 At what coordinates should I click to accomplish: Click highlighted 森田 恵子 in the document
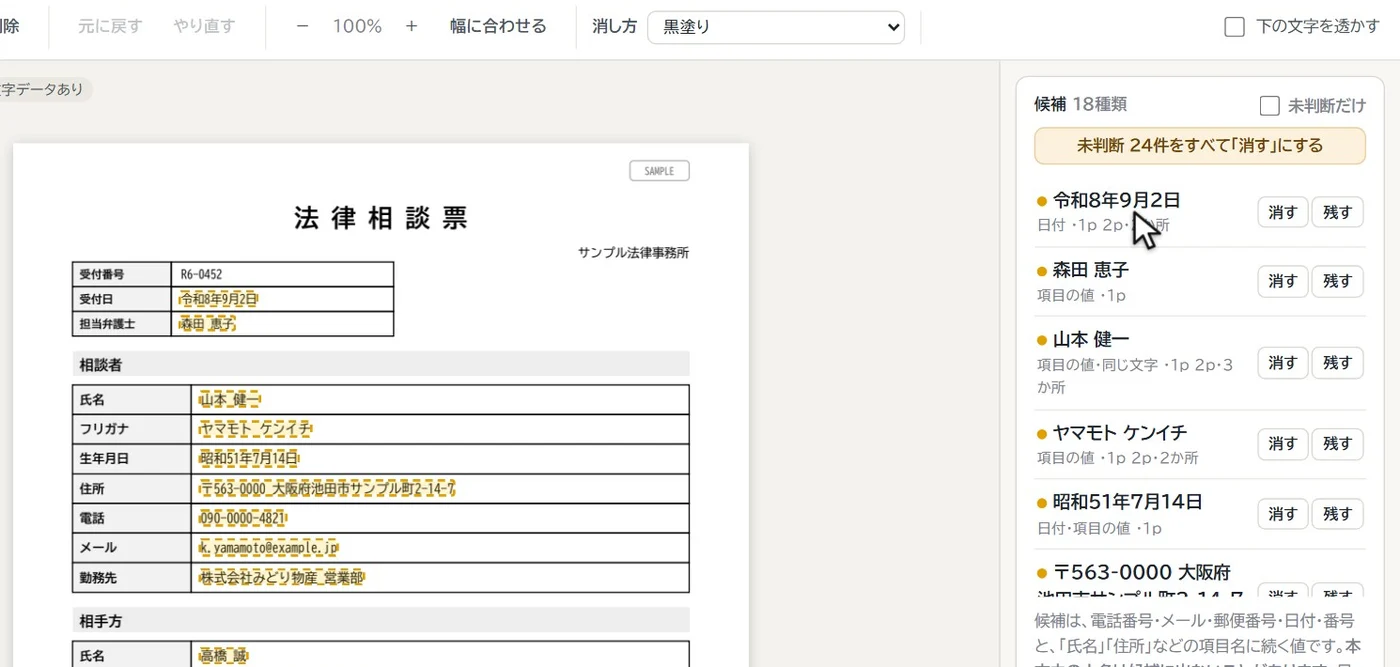coord(207,324)
